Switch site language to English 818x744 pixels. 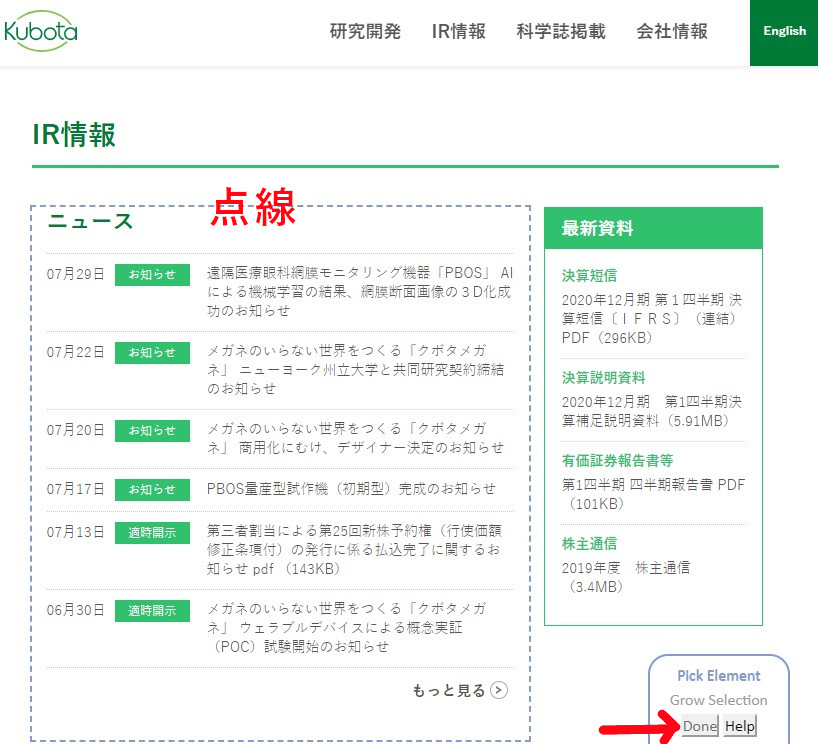coord(784,32)
